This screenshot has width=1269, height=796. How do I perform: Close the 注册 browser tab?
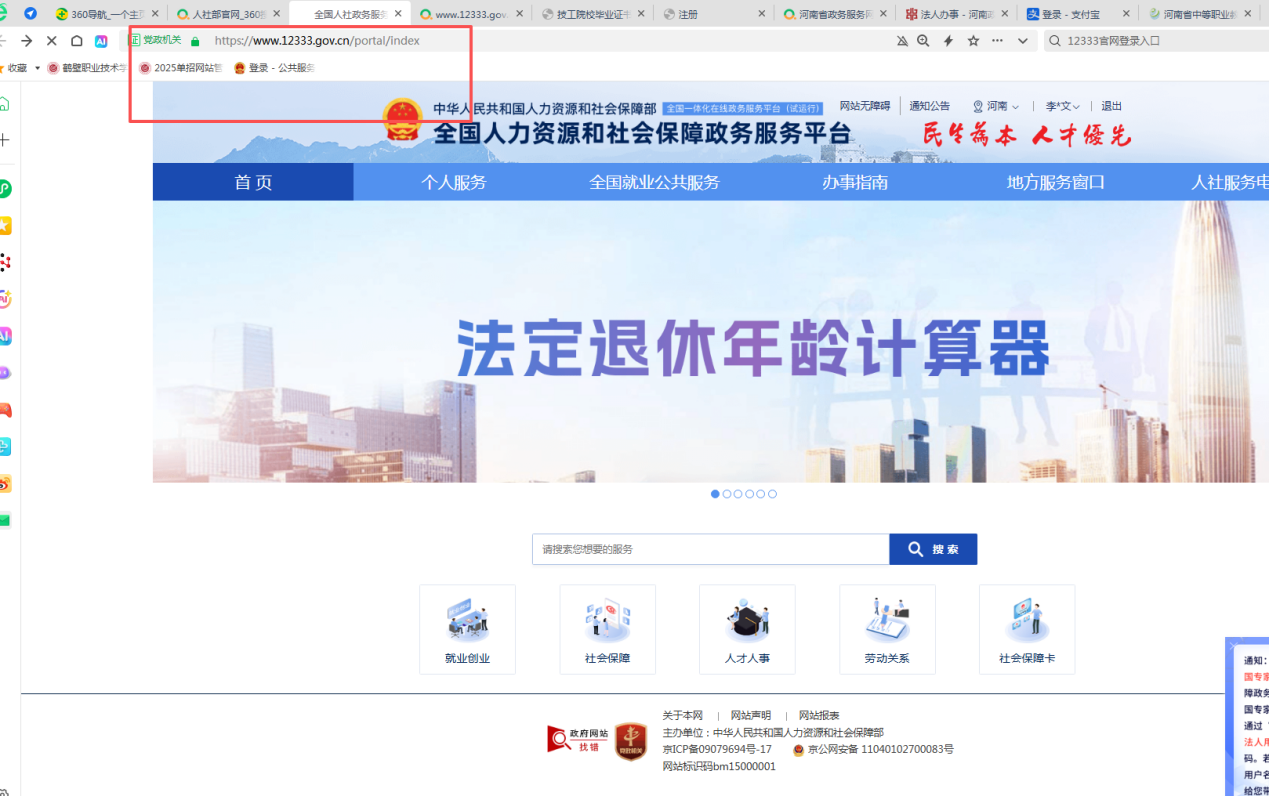762,14
